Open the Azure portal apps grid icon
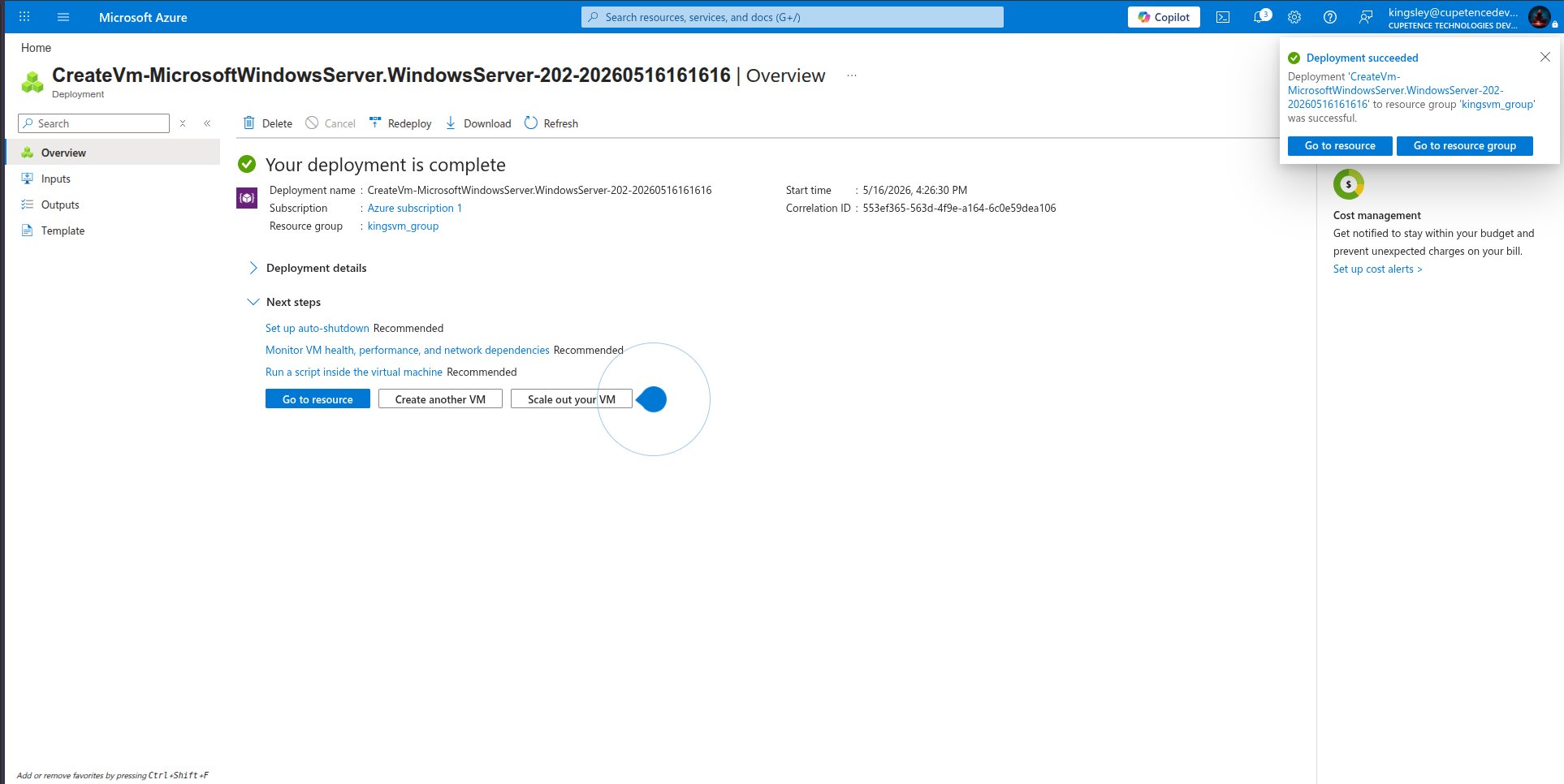This screenshot has height=784, width=1564. (24, 17)
